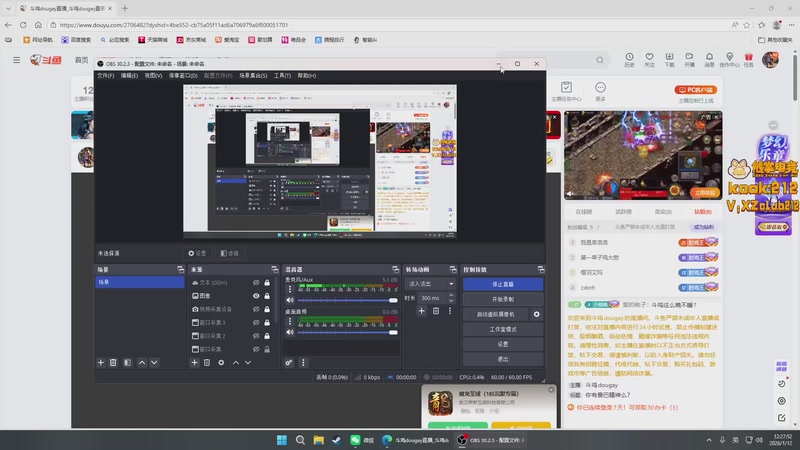Viewport: 800px width, 450px height.
Task: Open virtual camera settings gear icon
Action: (x=537, y=314)
